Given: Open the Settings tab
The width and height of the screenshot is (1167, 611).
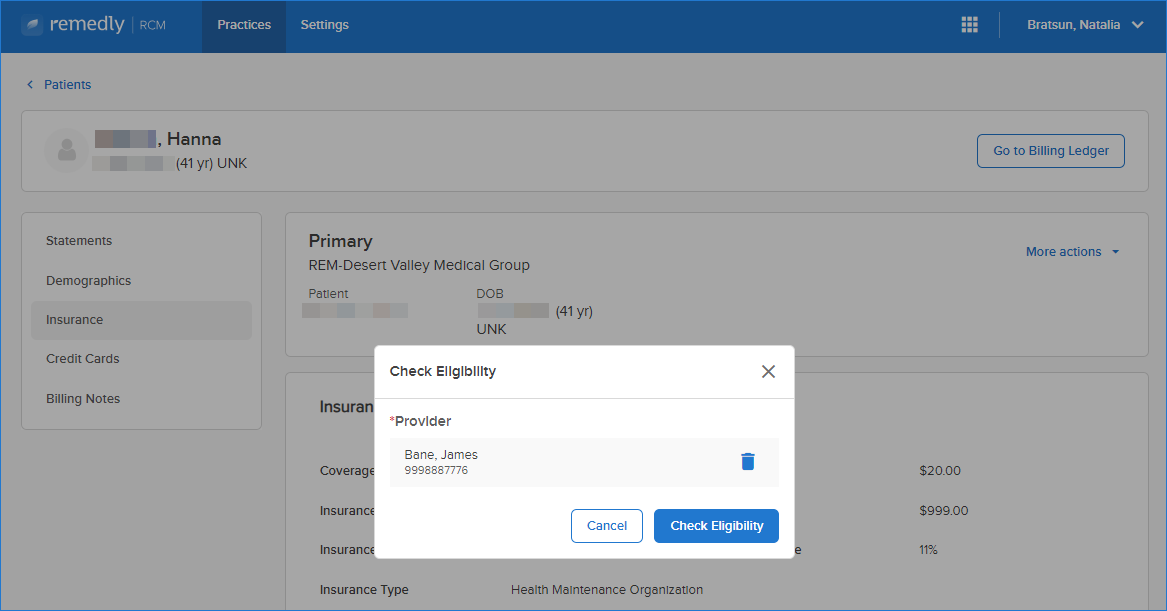Looking at the screenshot, I should [324, 26].
